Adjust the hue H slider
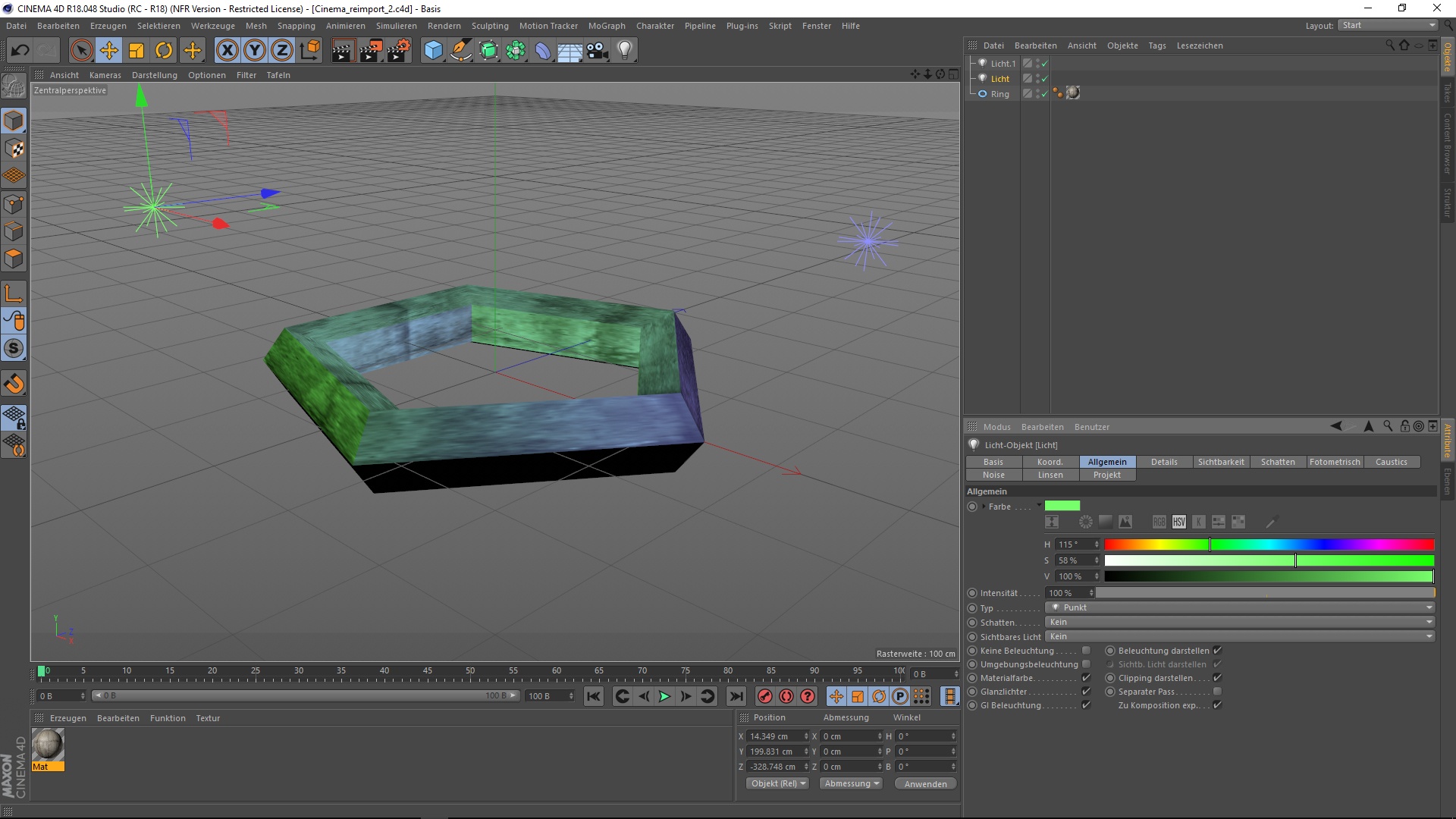Viewport: 1456px width, 819px height. tap(1269, 544)
